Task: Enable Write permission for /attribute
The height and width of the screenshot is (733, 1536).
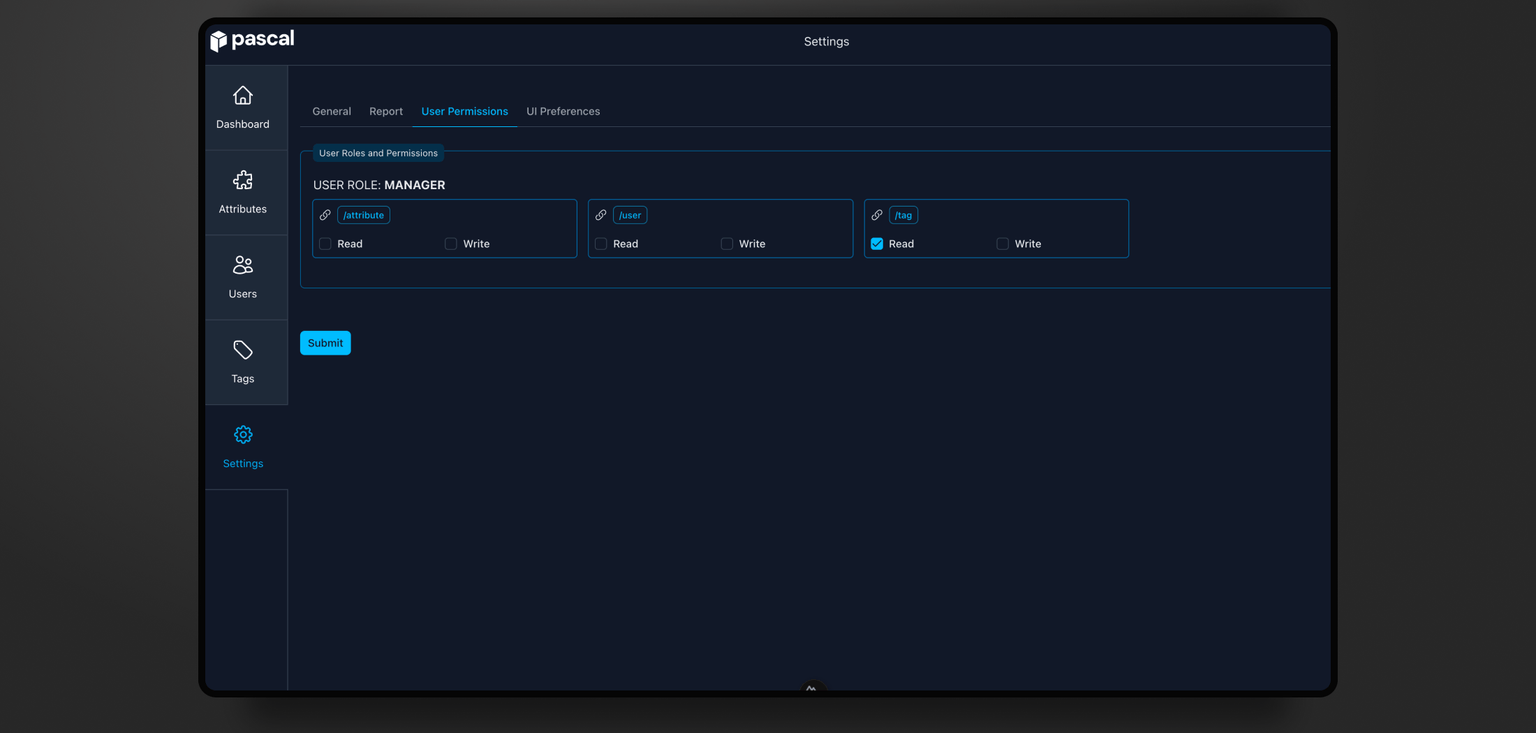Action: [x=451, y=244]
